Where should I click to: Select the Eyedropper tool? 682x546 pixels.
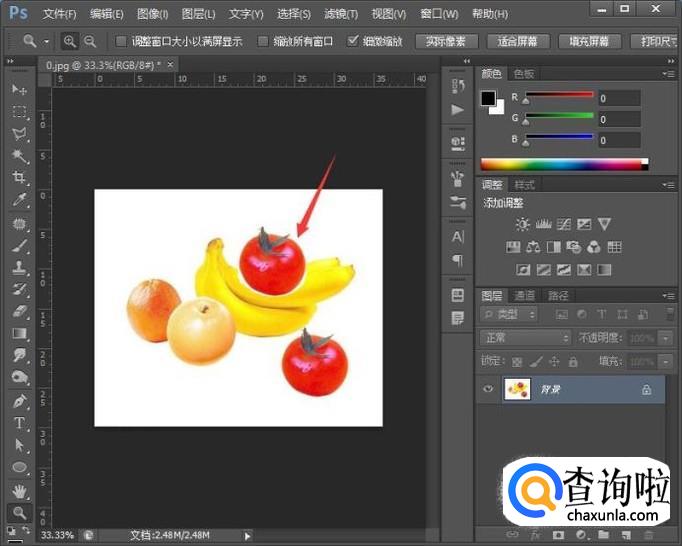pyautogui.click(x=19, y=200)
